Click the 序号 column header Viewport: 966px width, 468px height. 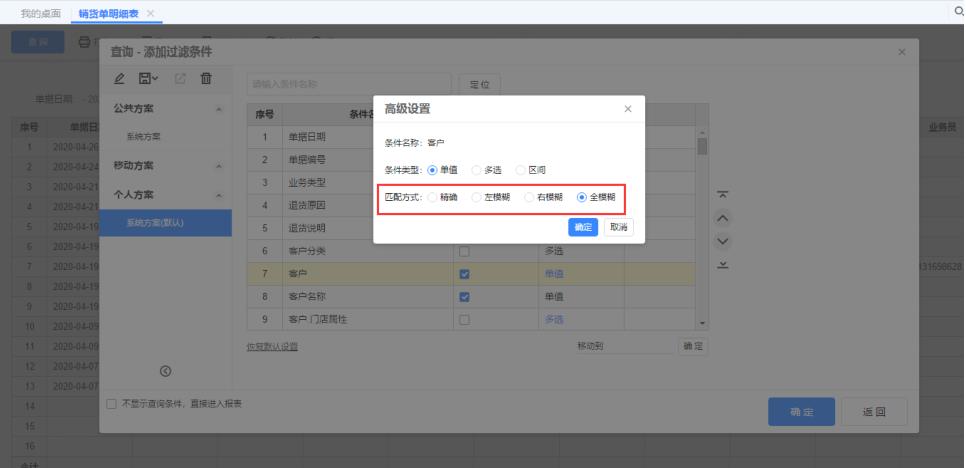coord(265,115)
